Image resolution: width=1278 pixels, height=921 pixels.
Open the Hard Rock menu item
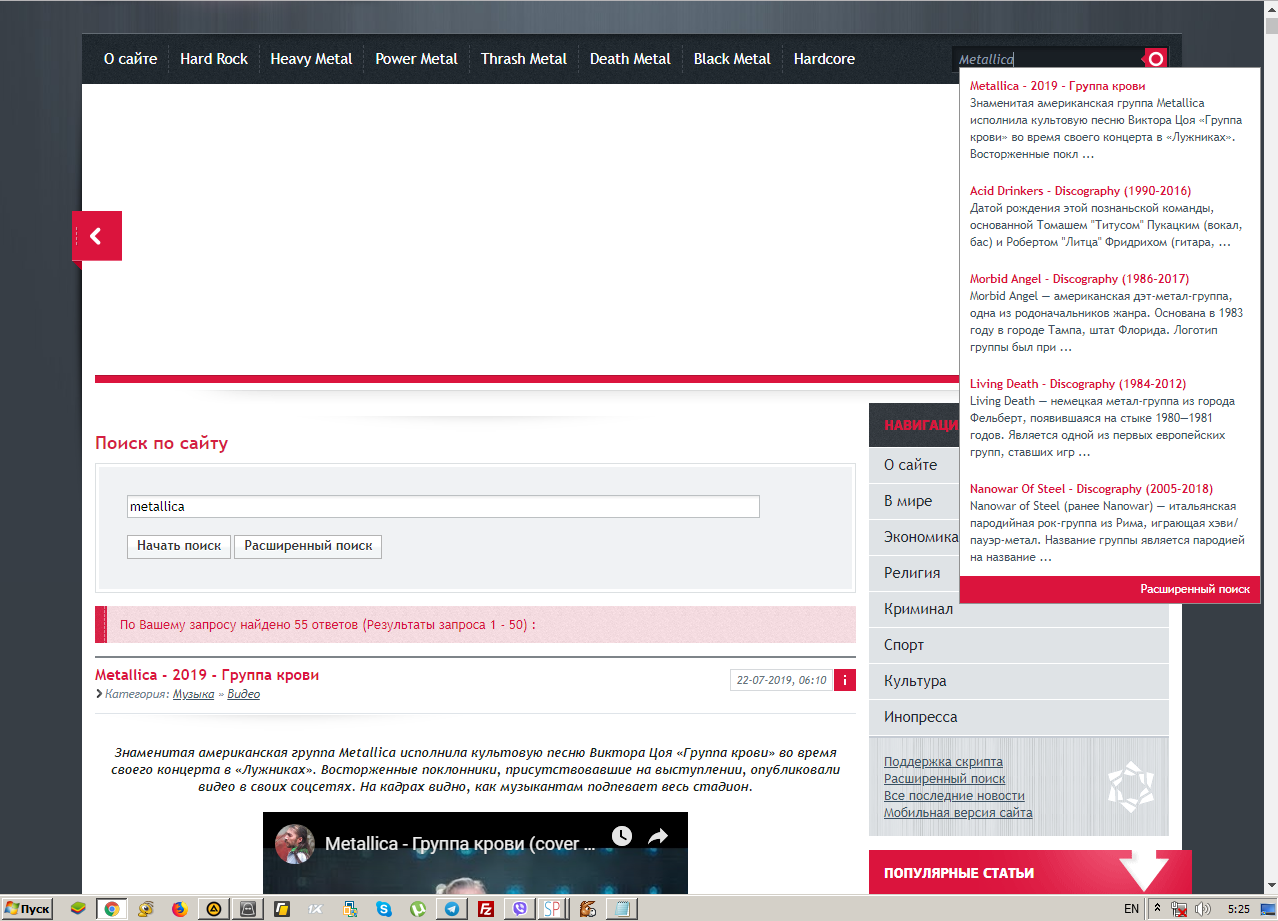(x=214, y=59)
